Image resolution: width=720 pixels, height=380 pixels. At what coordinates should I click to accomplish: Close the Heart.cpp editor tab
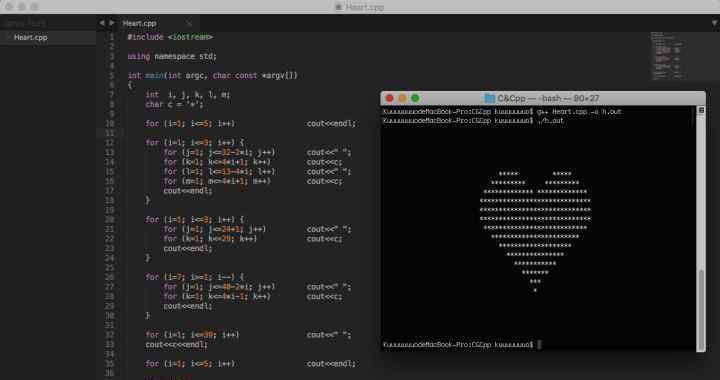(x=189, y=23)
